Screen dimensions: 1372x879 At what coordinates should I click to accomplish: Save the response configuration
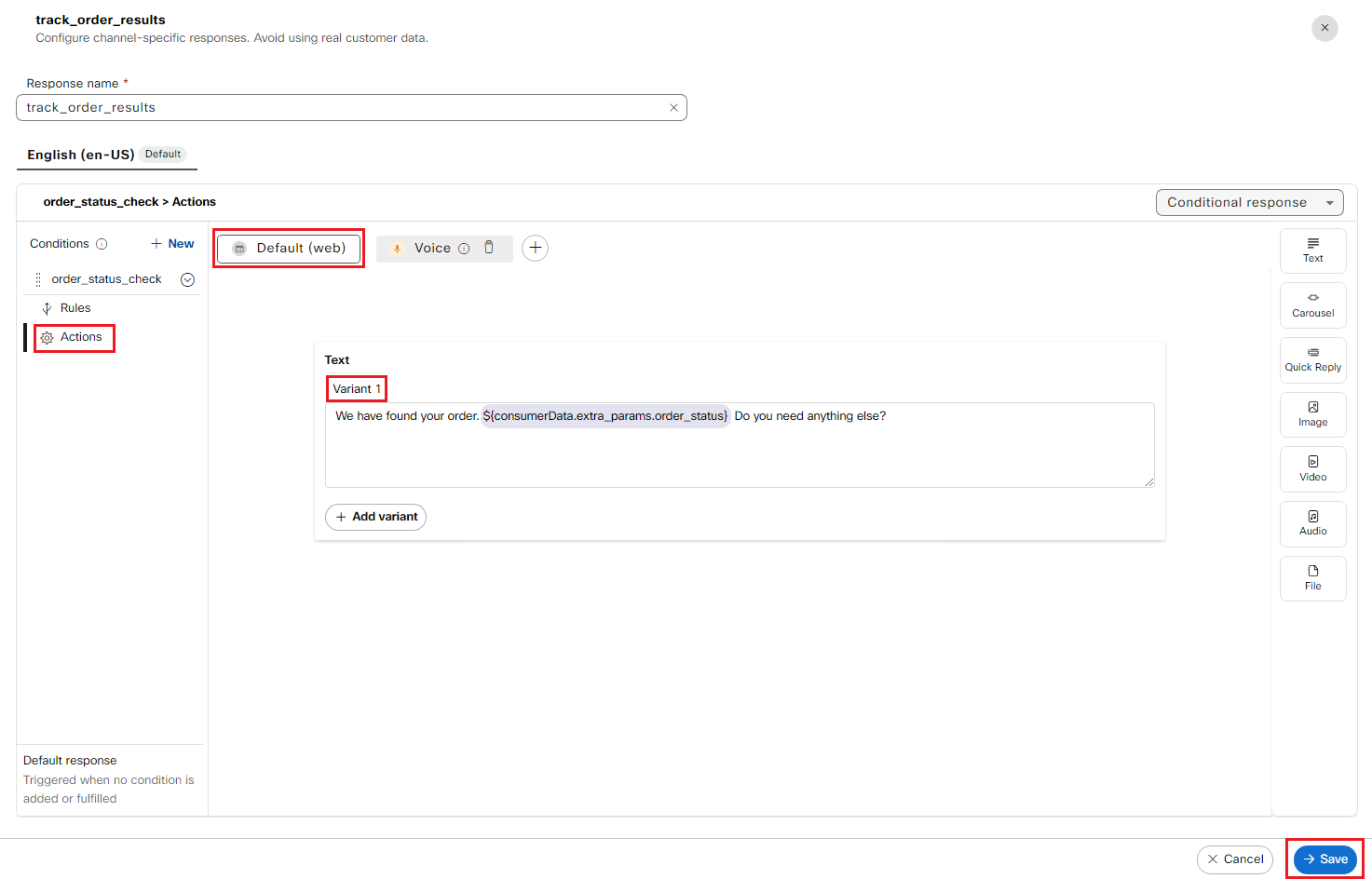click(x=1324, y=859)
